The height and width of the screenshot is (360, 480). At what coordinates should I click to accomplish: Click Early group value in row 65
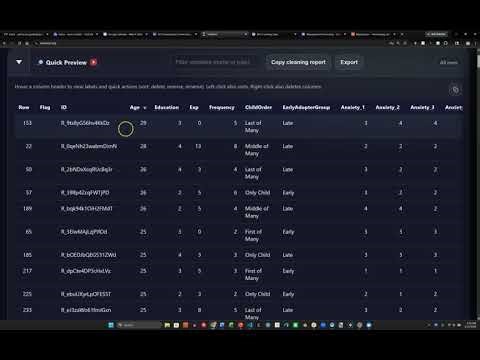288,232
